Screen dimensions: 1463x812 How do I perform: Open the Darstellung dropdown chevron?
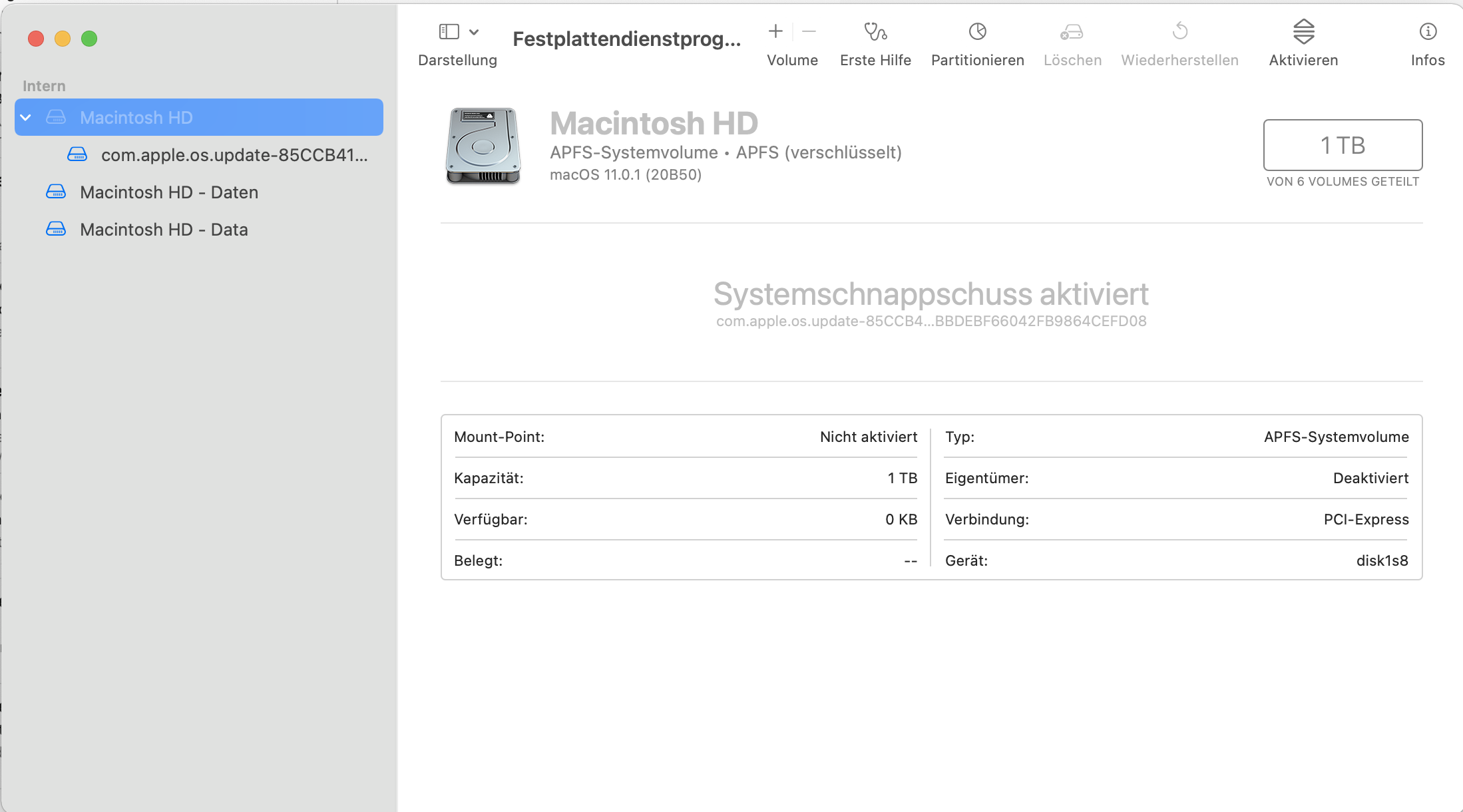click(x=474, y=32)
